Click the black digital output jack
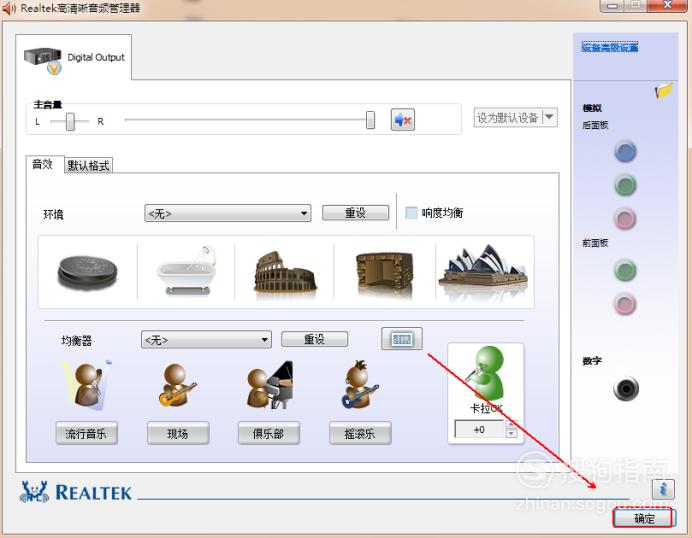The height and width of the screenshot is (538, 692). coord(626,389)
